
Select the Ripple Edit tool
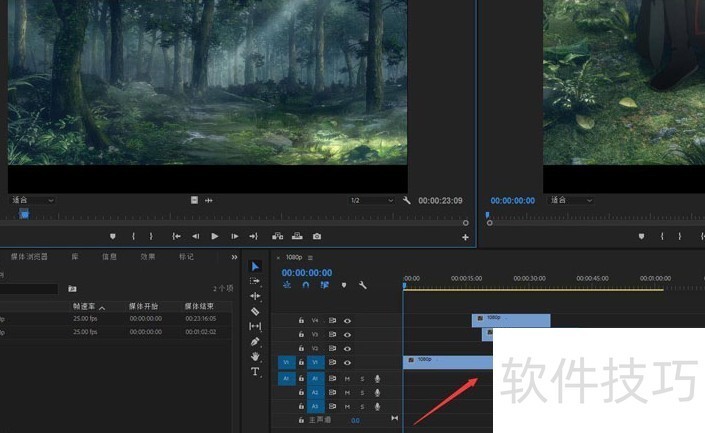click(x=255, y=296)
